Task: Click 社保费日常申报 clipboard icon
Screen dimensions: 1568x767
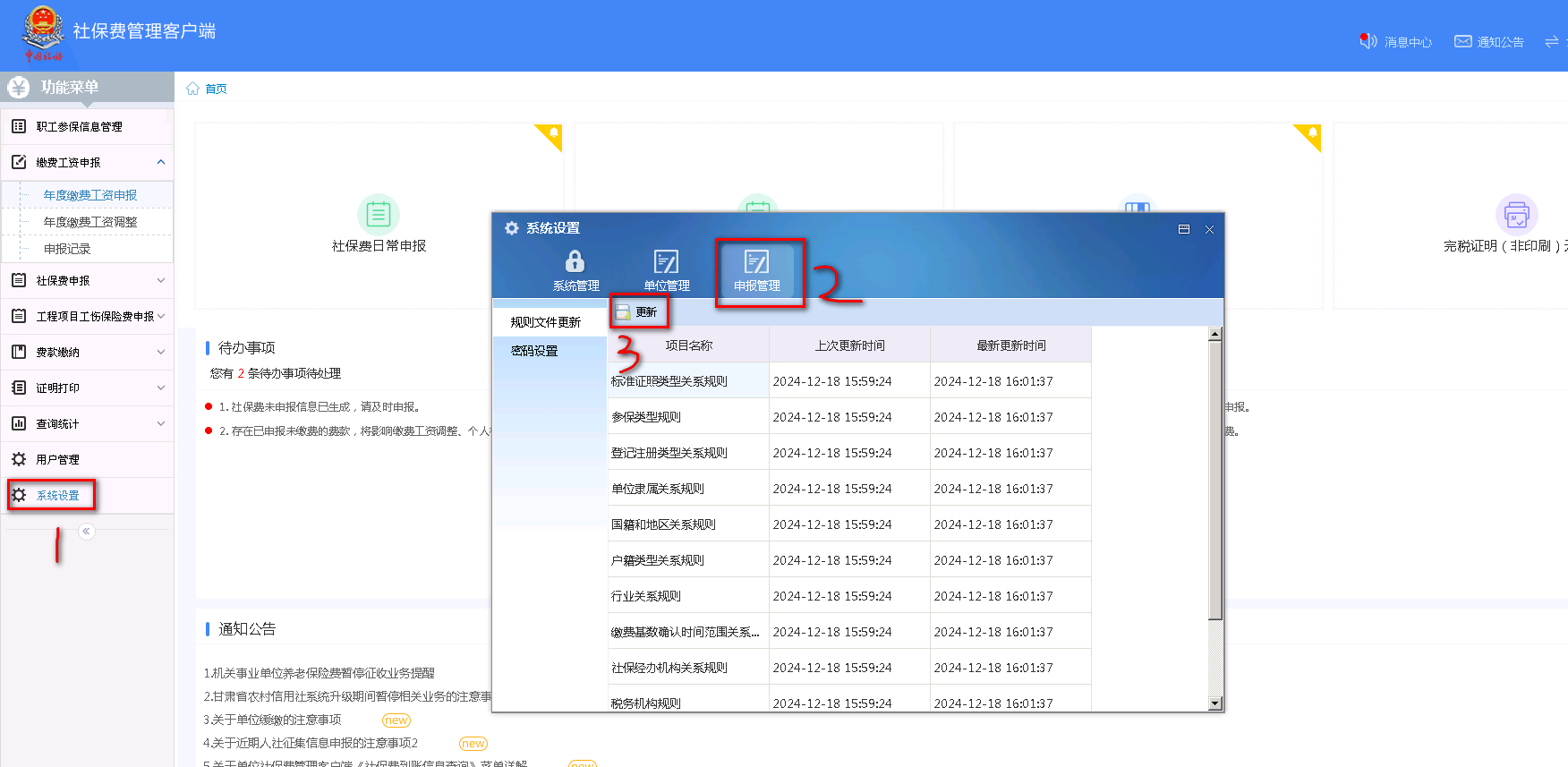Action: [379, 215]
